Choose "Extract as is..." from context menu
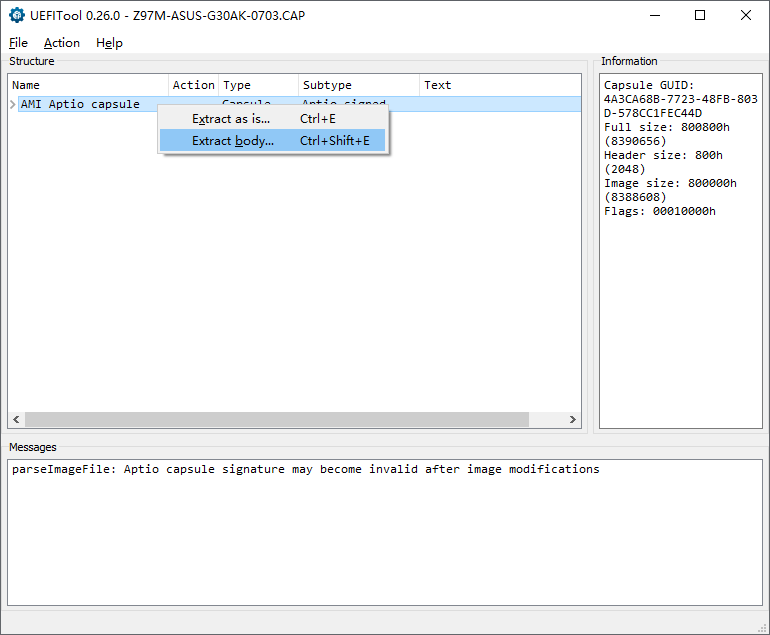The height and width of the screenshot is (635, 770). click(x=231, y=119)
